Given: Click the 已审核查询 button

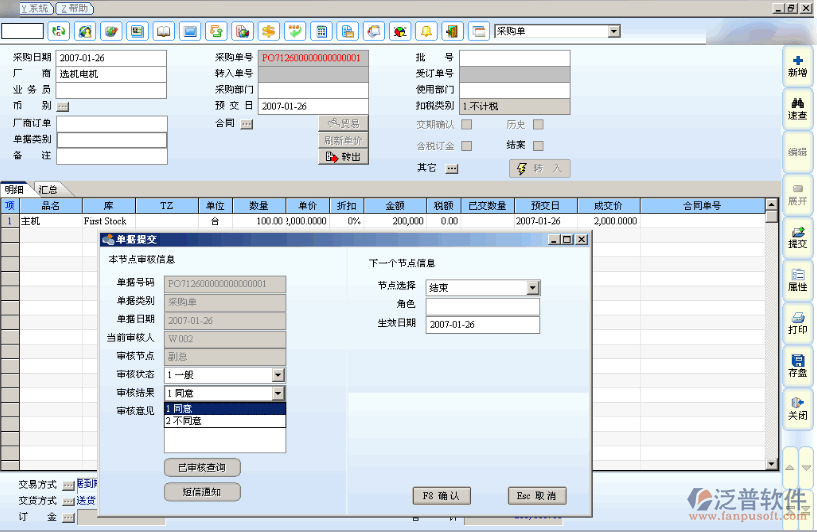Looking at the screenshot, I should [202, 468].
